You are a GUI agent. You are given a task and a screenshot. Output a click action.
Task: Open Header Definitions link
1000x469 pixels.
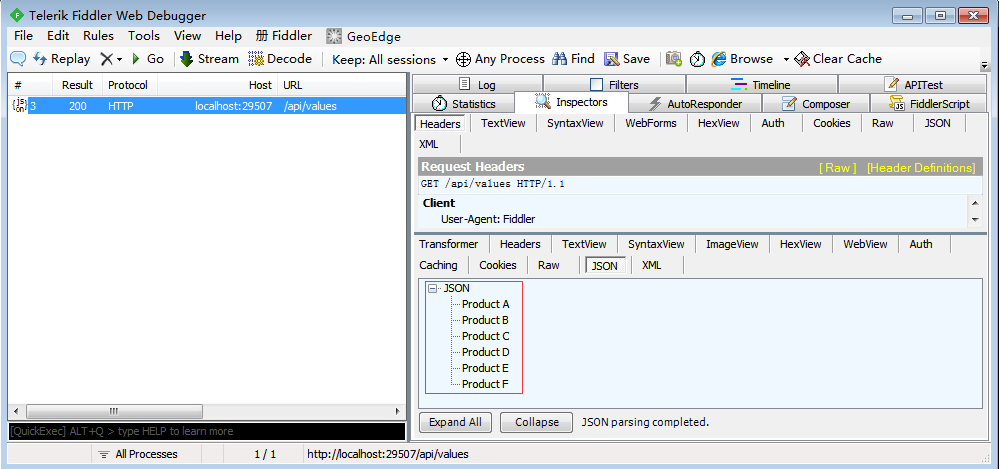(921, 168)
